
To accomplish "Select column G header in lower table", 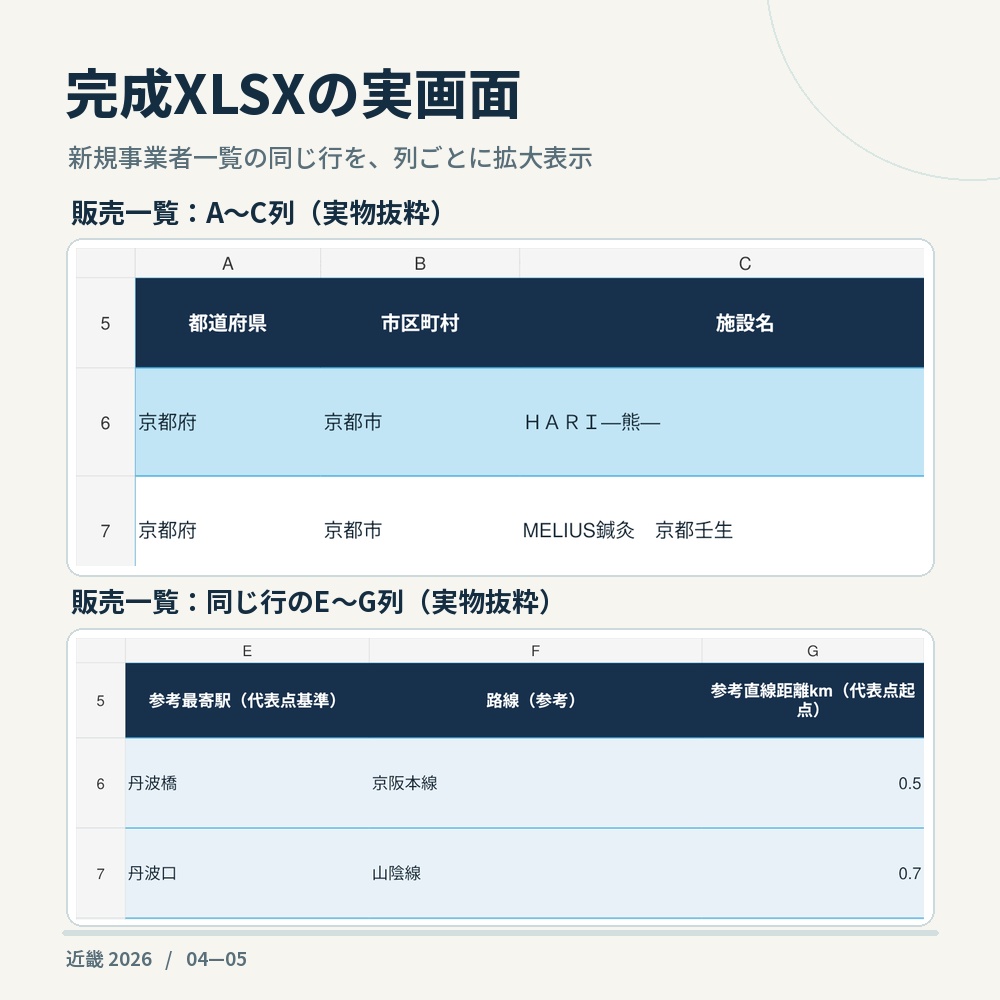I will tap(812, 651).
